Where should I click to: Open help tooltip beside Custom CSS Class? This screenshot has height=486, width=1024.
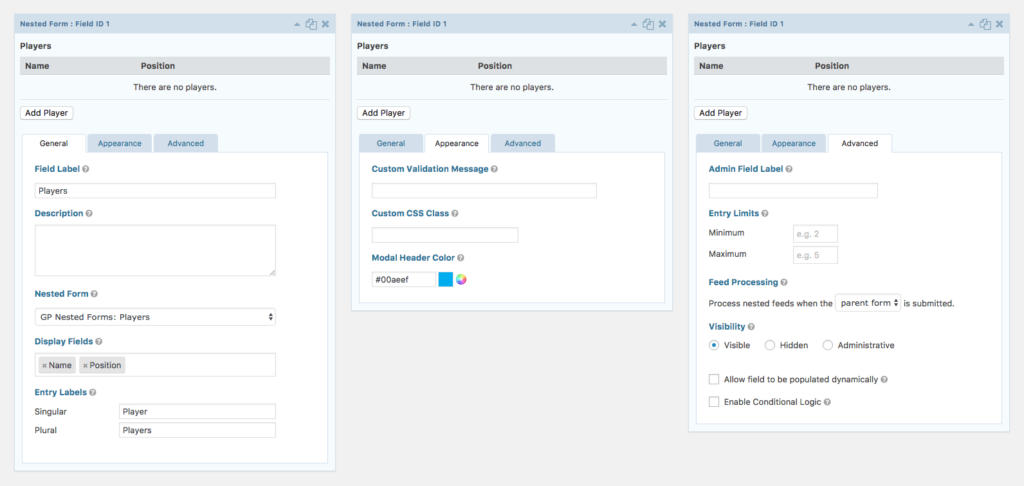[x=455, y=213]
